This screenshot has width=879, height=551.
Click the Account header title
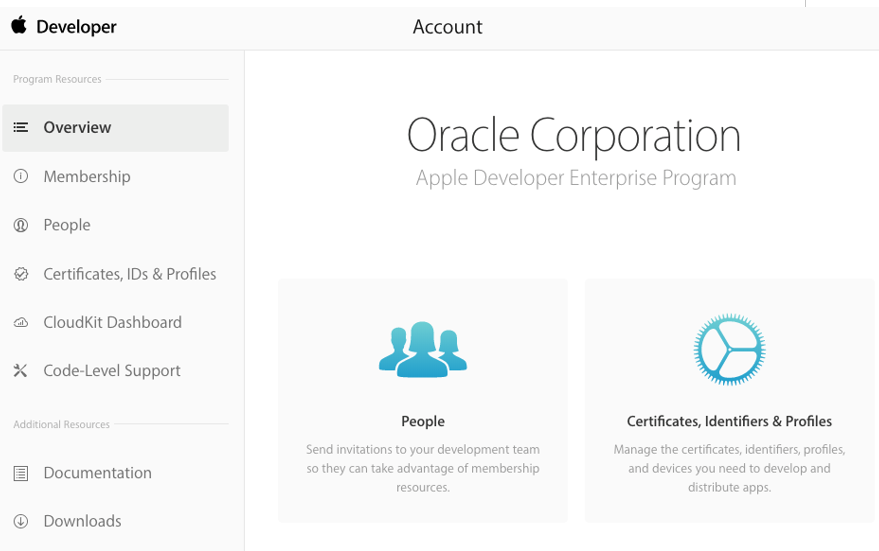(x=447, y=27)
